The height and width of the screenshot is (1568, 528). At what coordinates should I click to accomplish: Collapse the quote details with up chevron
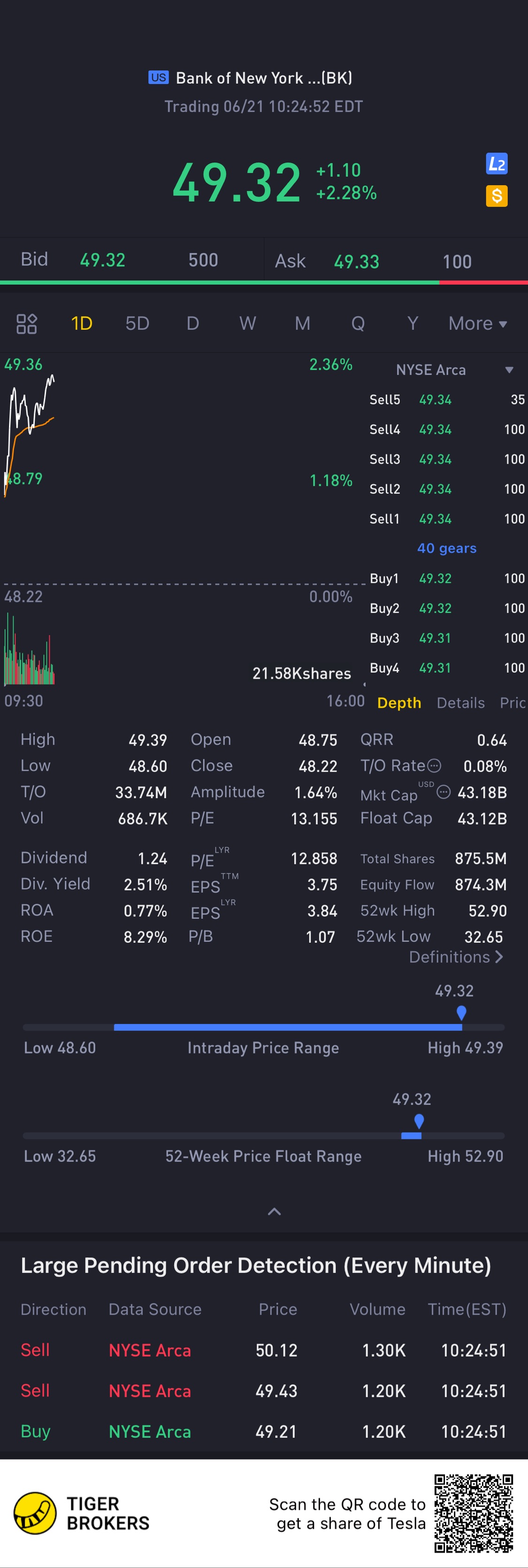click(x=275, y=1211)
